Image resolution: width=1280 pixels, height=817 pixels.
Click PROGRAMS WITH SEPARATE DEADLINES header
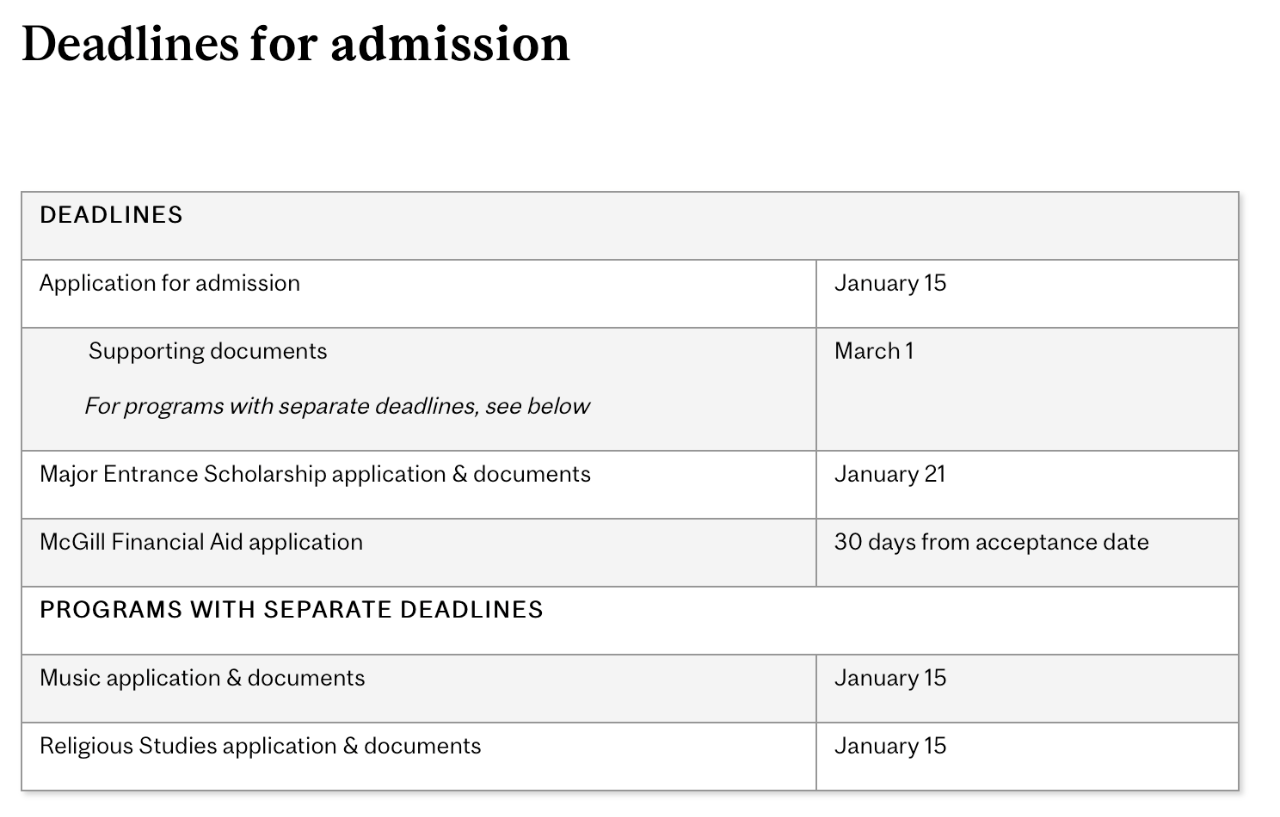point(291,609)
